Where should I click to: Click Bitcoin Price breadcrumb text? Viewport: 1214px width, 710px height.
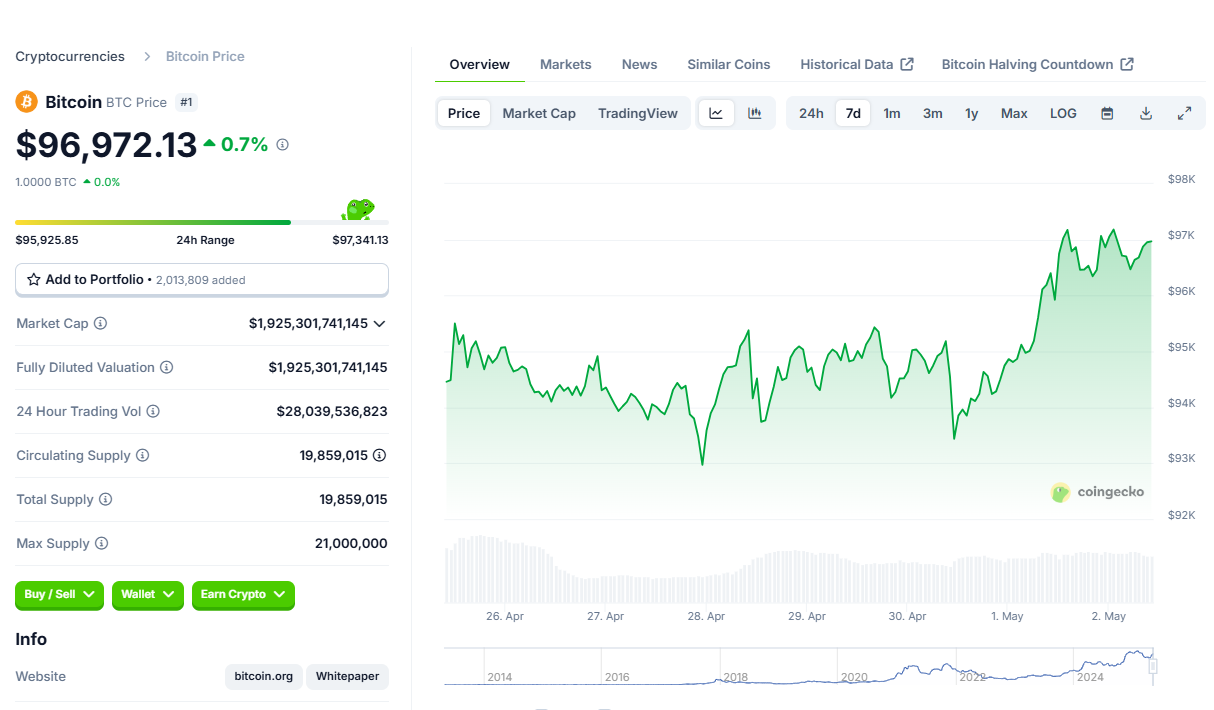[x=205, y=56]
